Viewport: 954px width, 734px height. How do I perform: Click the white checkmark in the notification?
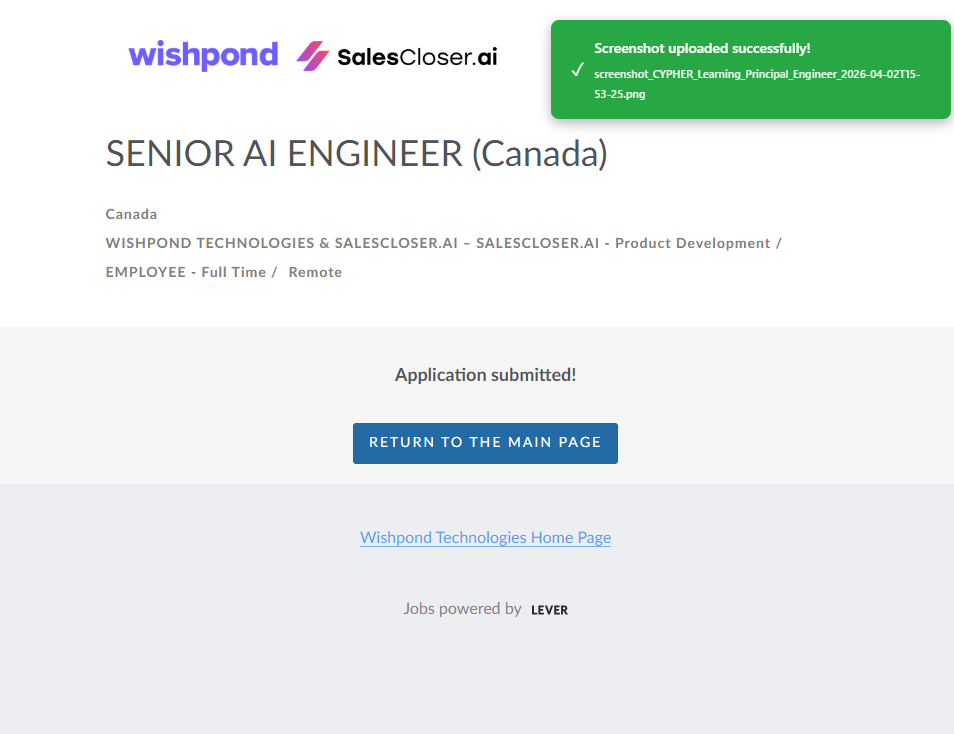[x=577, y=70]
